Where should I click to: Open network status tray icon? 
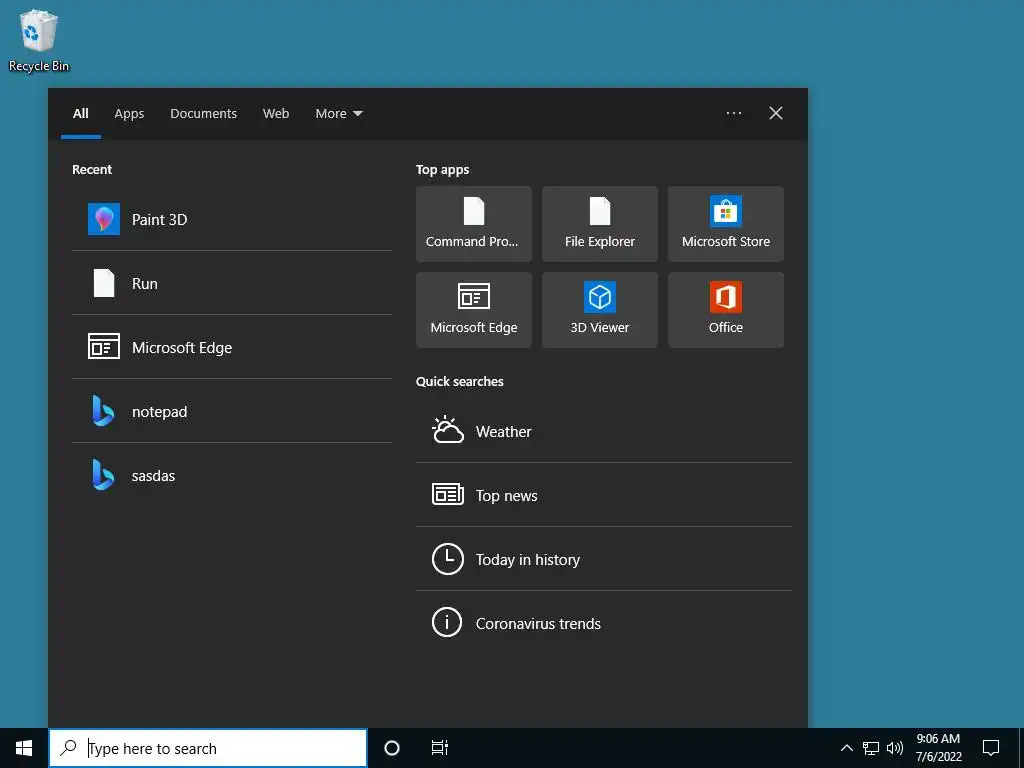coord(871,748)
